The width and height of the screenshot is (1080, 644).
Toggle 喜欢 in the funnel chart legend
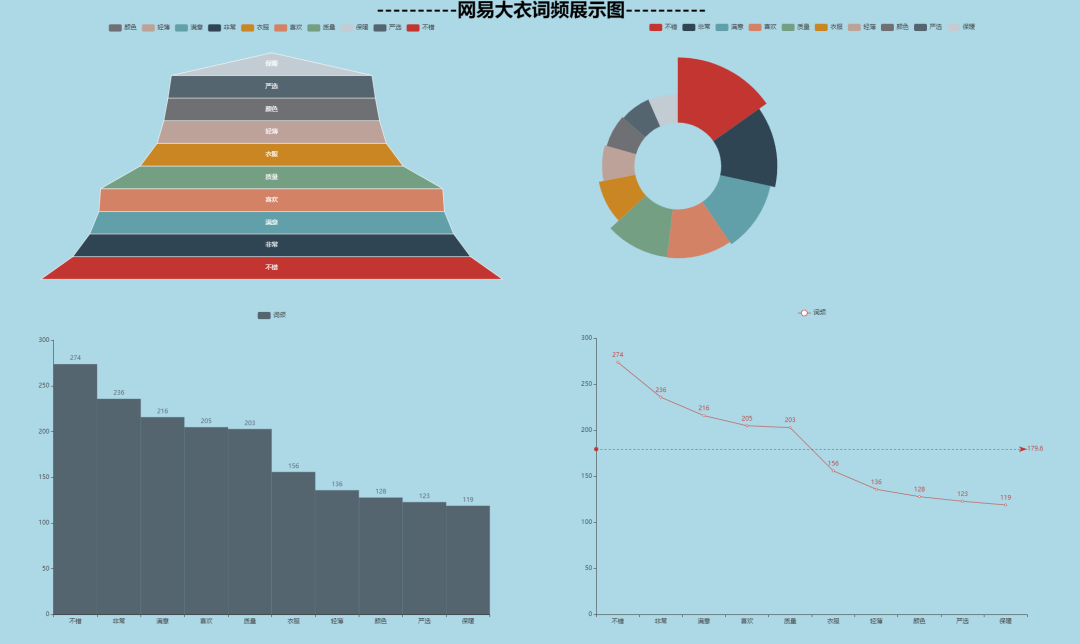[x=288, y=28]
